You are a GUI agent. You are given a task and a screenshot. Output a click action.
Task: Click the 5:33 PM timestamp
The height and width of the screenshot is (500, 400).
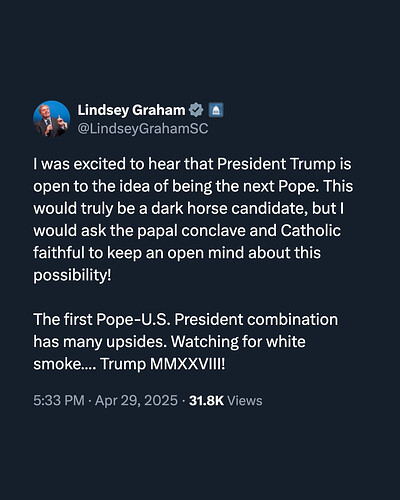tap(59, 400)
